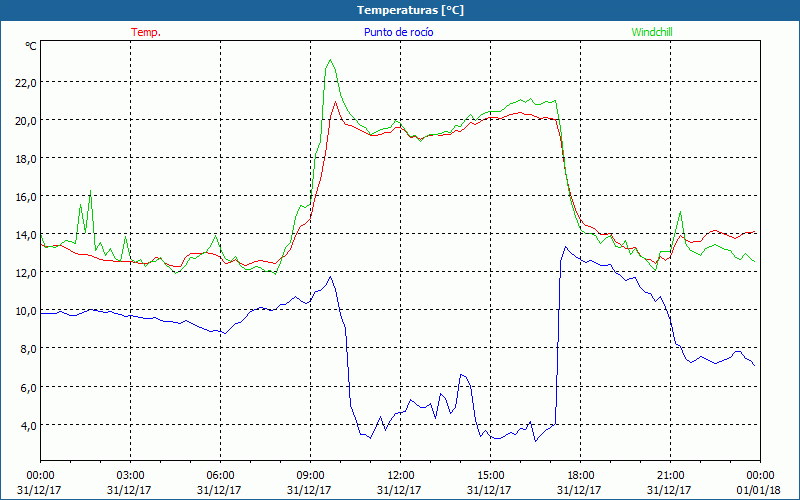
Task: Click the blue dew point peak after 17:00
Action: [565, 247]
